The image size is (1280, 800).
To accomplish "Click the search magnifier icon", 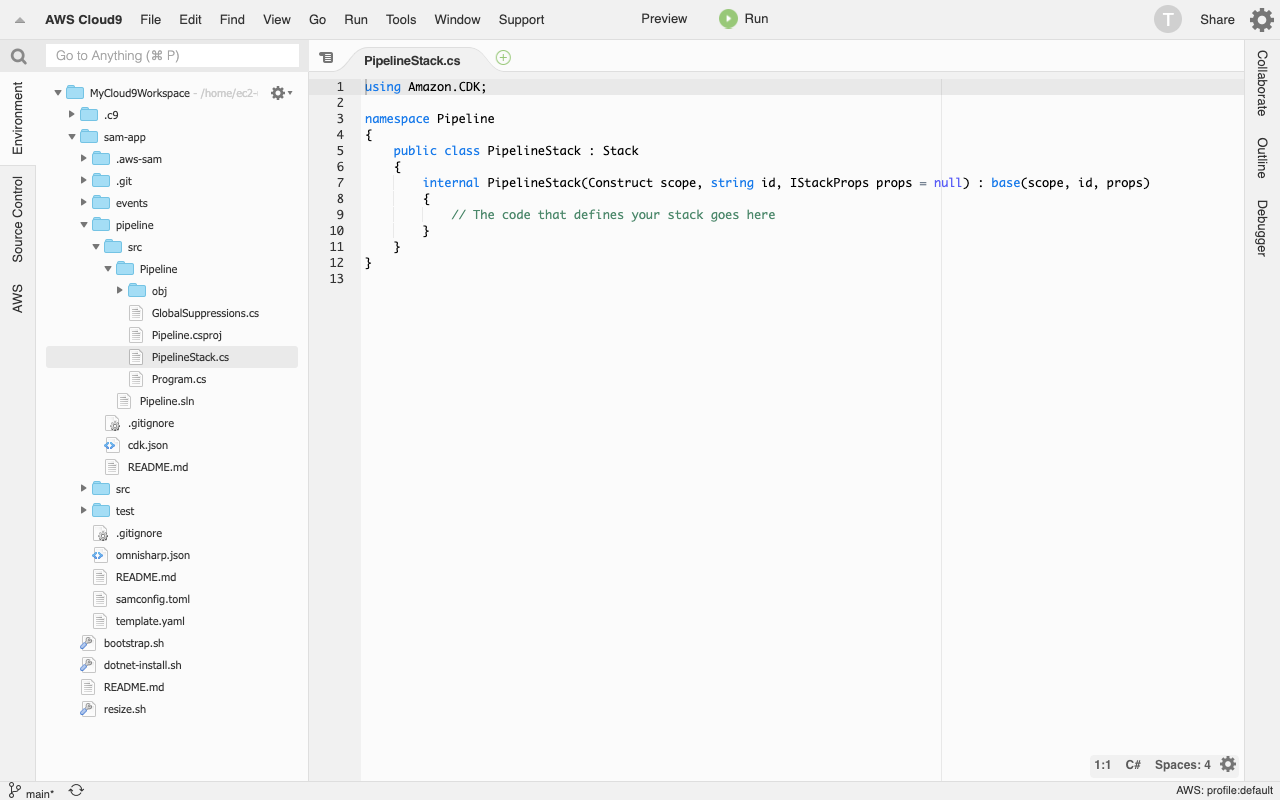I will (18, 56).
